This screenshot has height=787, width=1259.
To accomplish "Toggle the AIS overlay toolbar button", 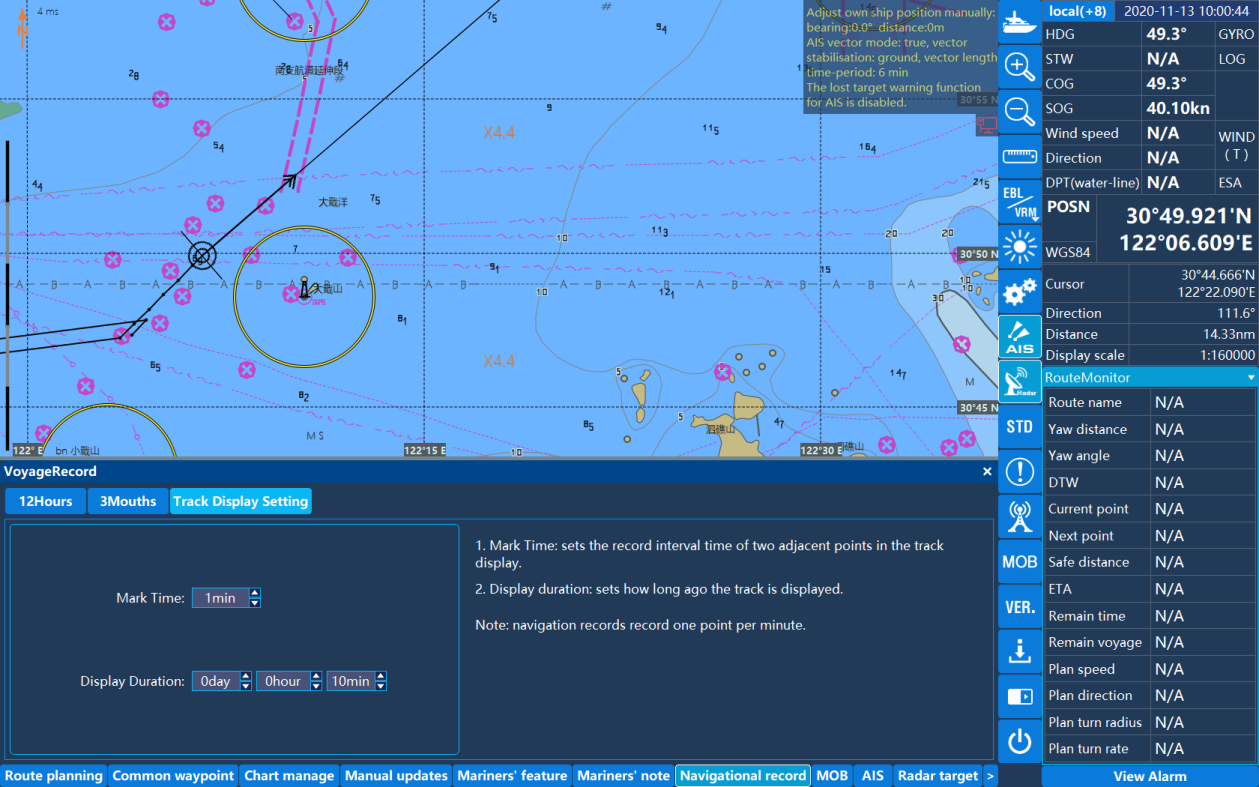I will (x=1019, y=336).
